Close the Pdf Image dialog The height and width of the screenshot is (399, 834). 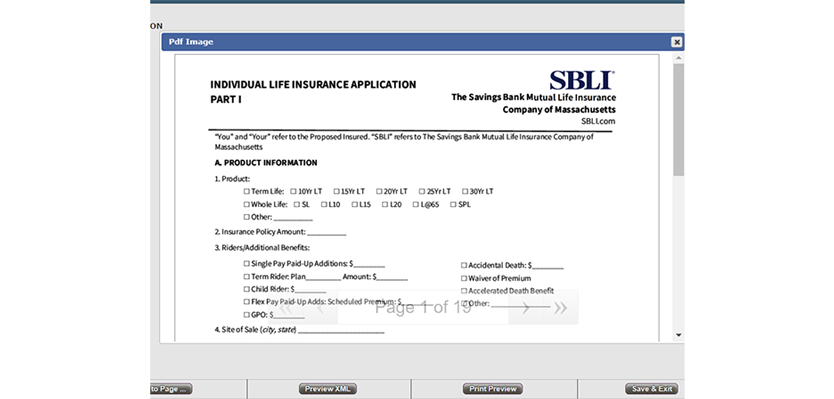tap(676, 42)
